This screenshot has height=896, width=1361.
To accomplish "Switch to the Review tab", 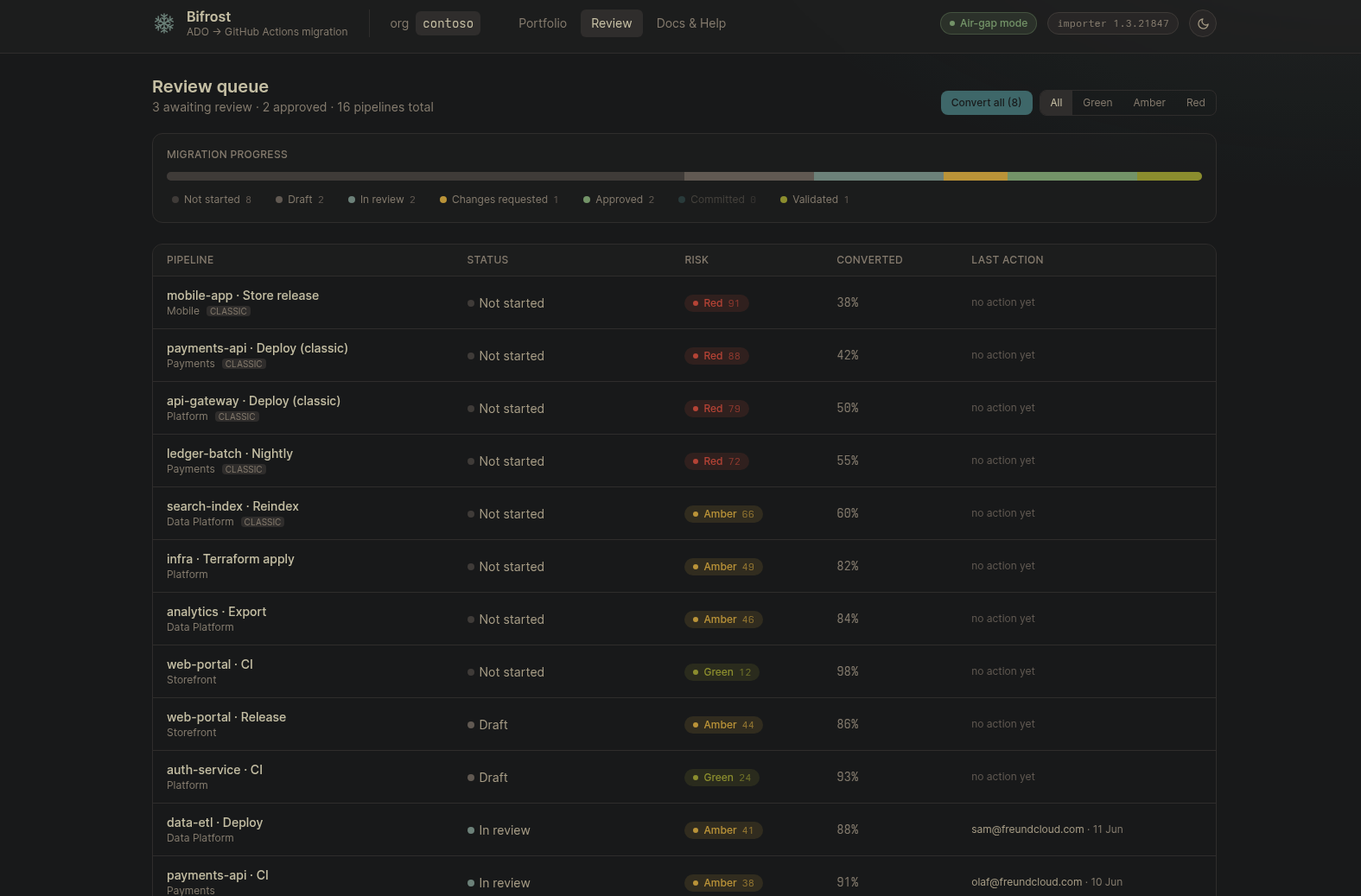I will click(x=611, y=23).
